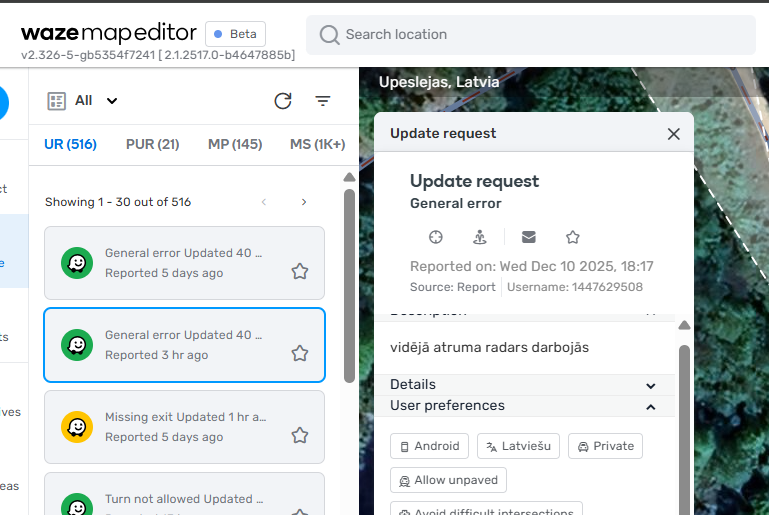Image resolution: width=769 pixels, height=515 pixels.
Task: Star the General error reported 5 days ago
Action: (299, 271)
